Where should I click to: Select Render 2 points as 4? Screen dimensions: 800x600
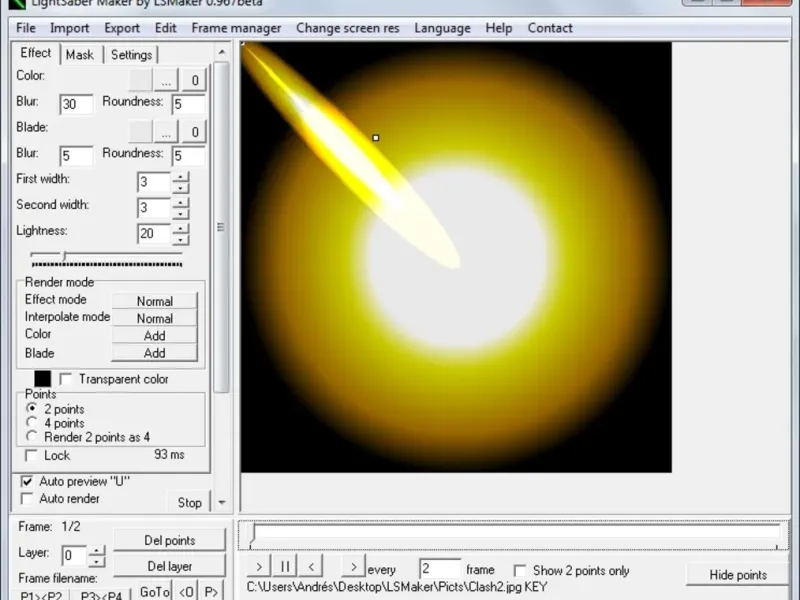click(x=32, y=437)
